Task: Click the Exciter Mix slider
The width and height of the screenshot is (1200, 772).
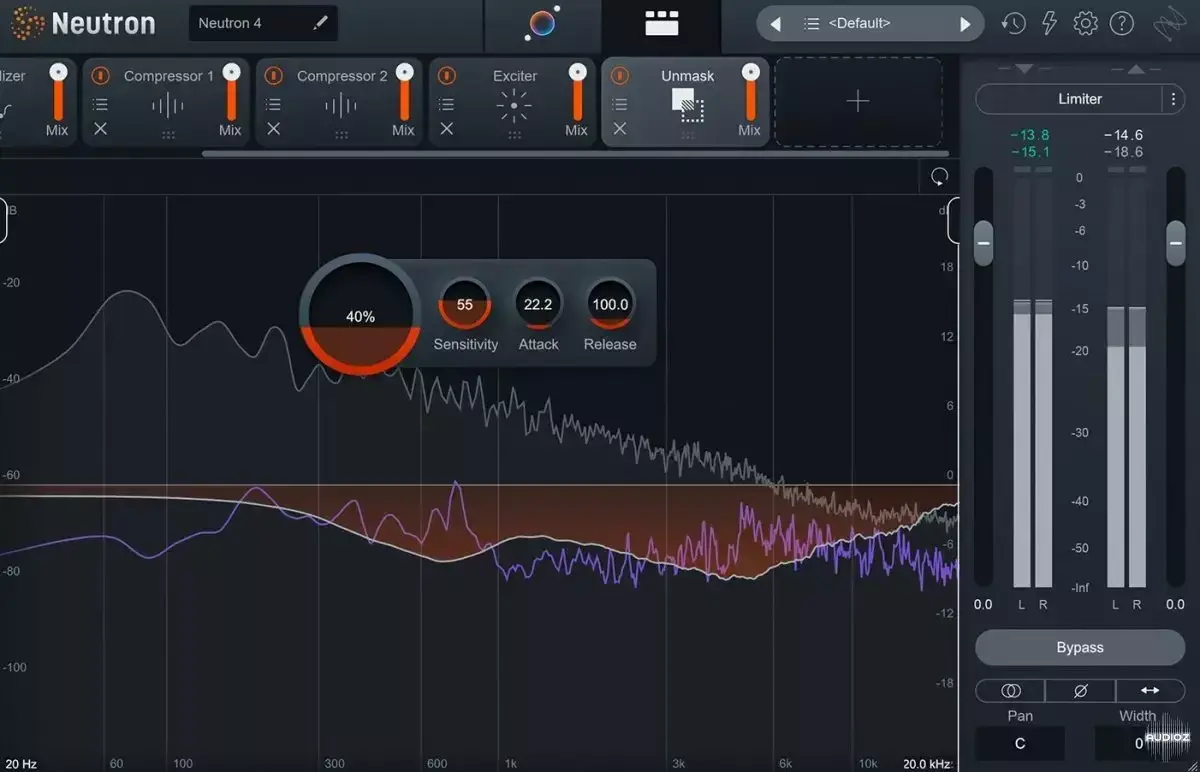Action: coord(577,93)
